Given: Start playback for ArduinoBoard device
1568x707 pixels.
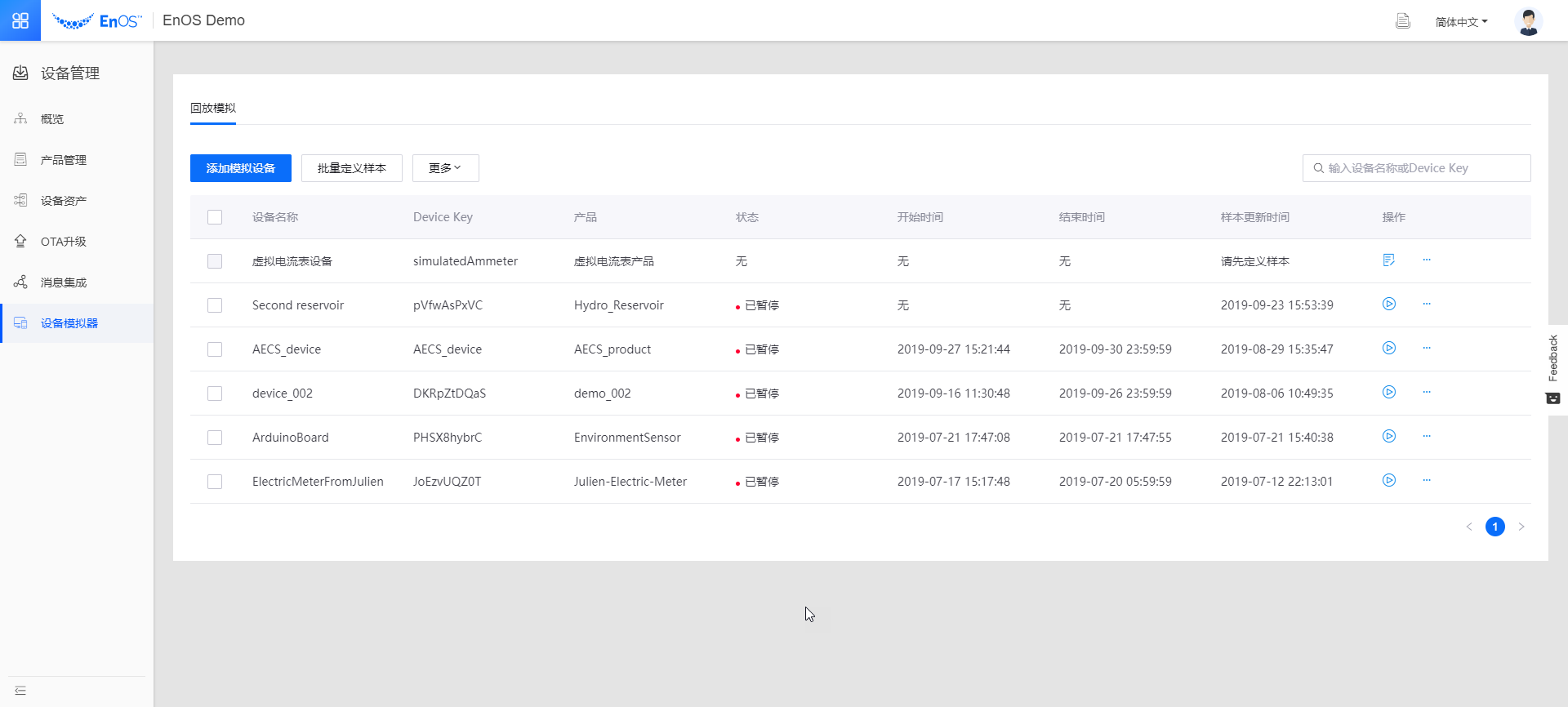Looking at the screenshot, I should (x=1388, y=437).
